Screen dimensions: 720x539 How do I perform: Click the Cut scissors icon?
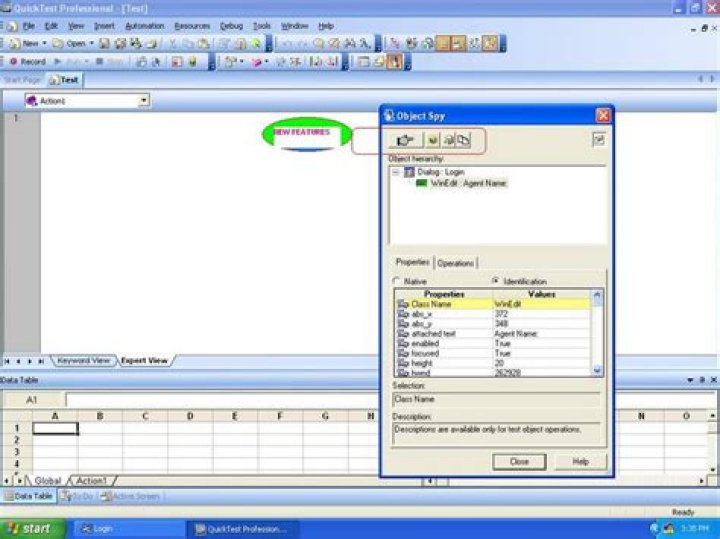click(172, 44)
